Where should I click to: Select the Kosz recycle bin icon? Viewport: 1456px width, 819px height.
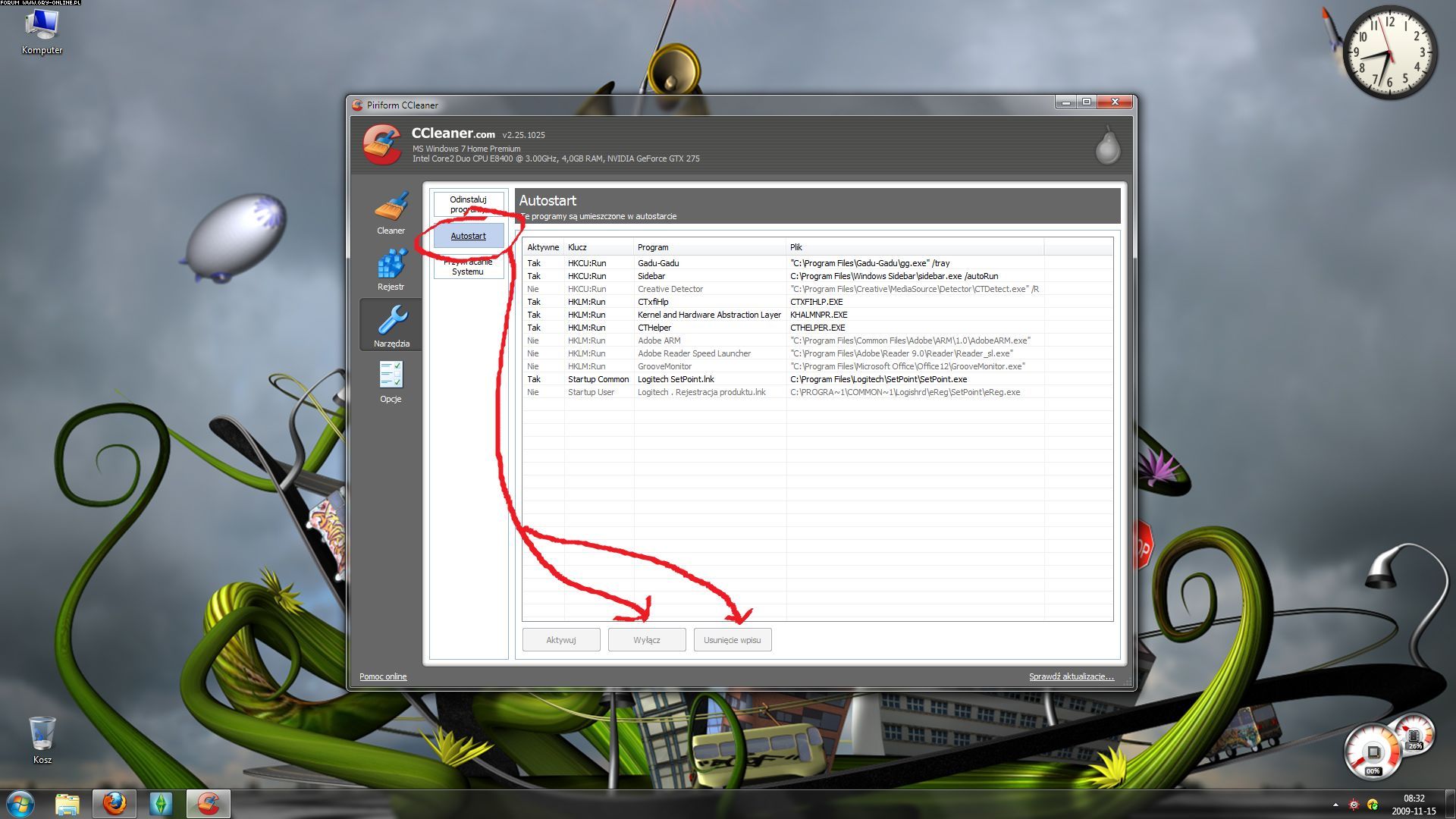click(x=42, y=740)
